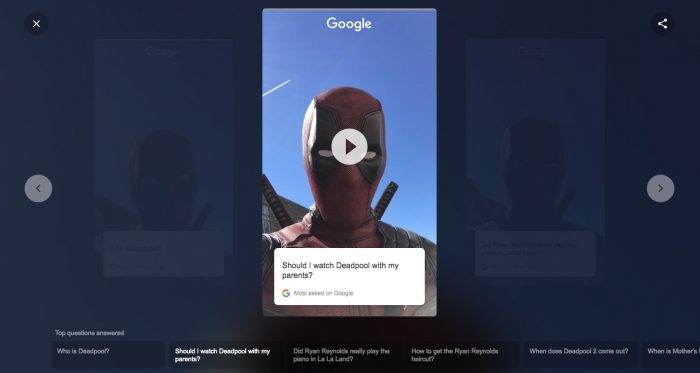The width and height of the screenshot is (700, 373).
Task: Go to previous card with left arrow
Action: pyautogui.click(x=38, y=188)
